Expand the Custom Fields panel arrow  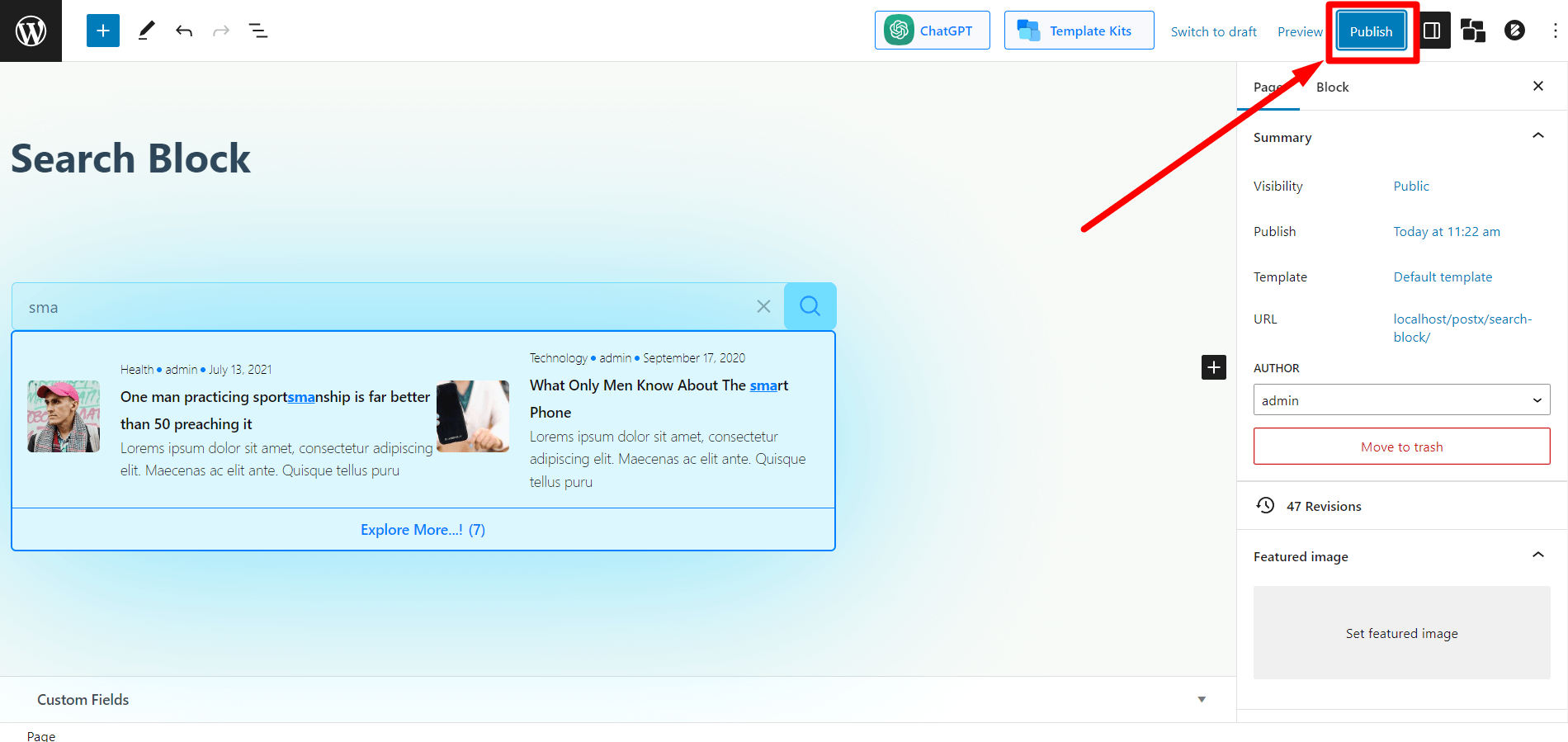(1202, 700)
